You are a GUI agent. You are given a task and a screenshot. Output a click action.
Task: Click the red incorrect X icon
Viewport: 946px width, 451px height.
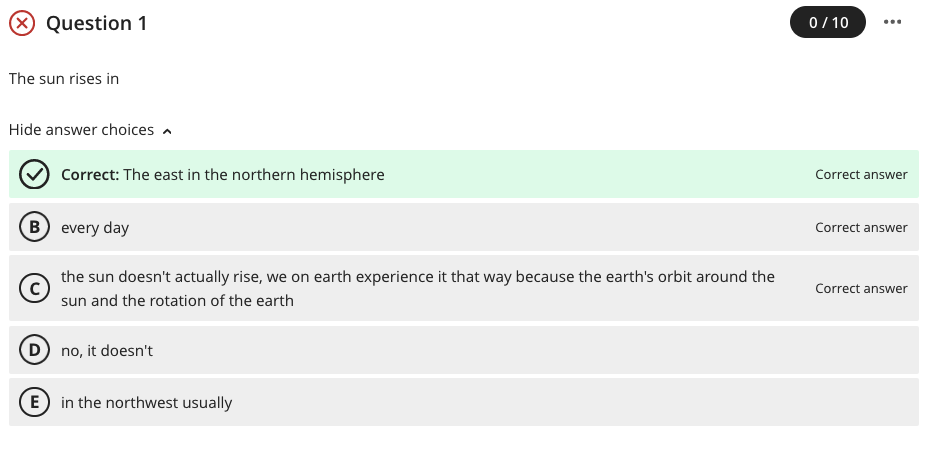(x=22, y=23)
